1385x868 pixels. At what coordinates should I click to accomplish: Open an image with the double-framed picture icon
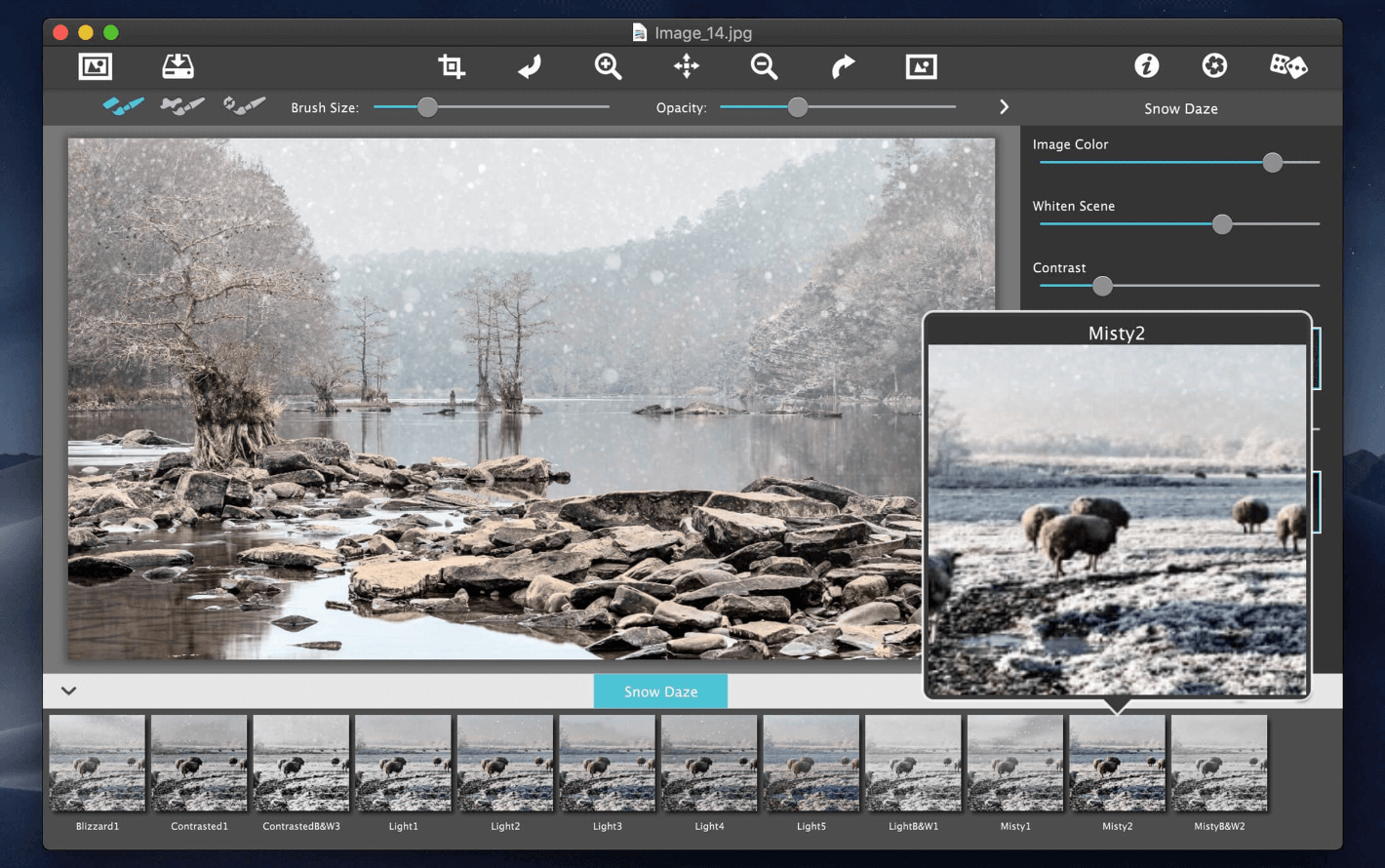(96, 66)
